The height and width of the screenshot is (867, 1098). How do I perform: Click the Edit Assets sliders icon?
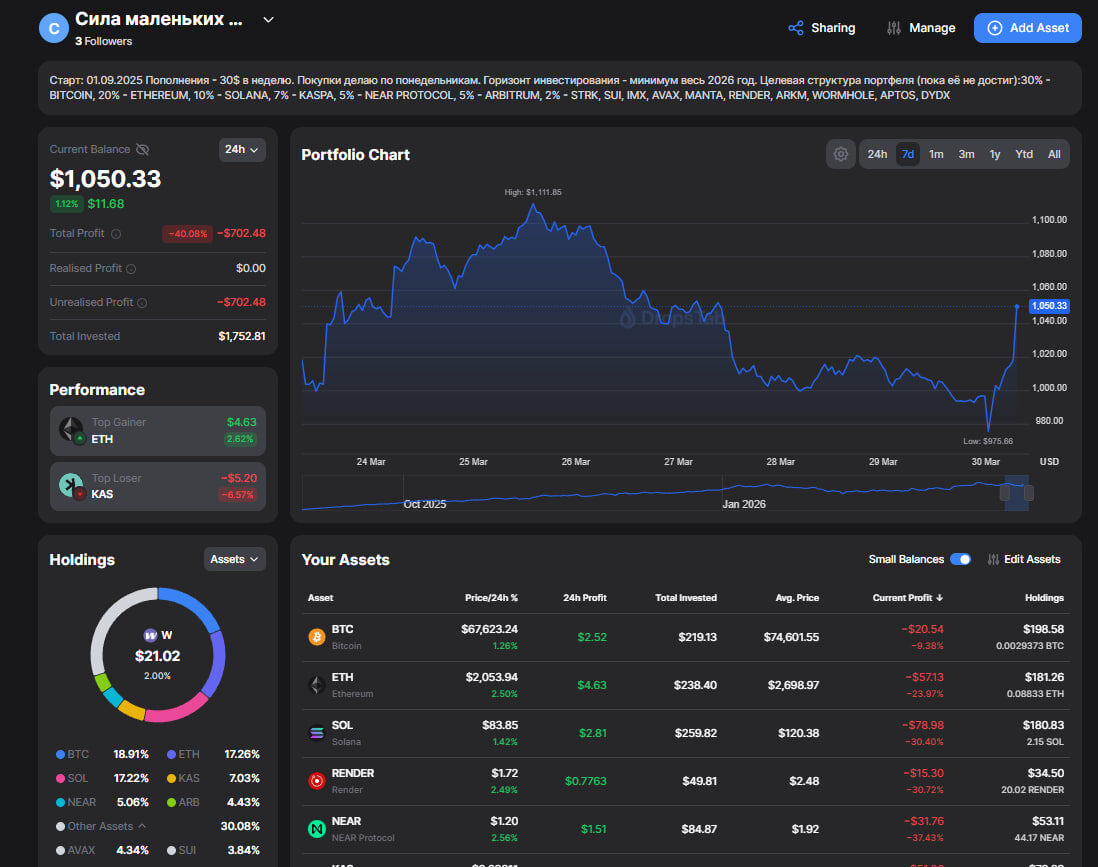993,559
